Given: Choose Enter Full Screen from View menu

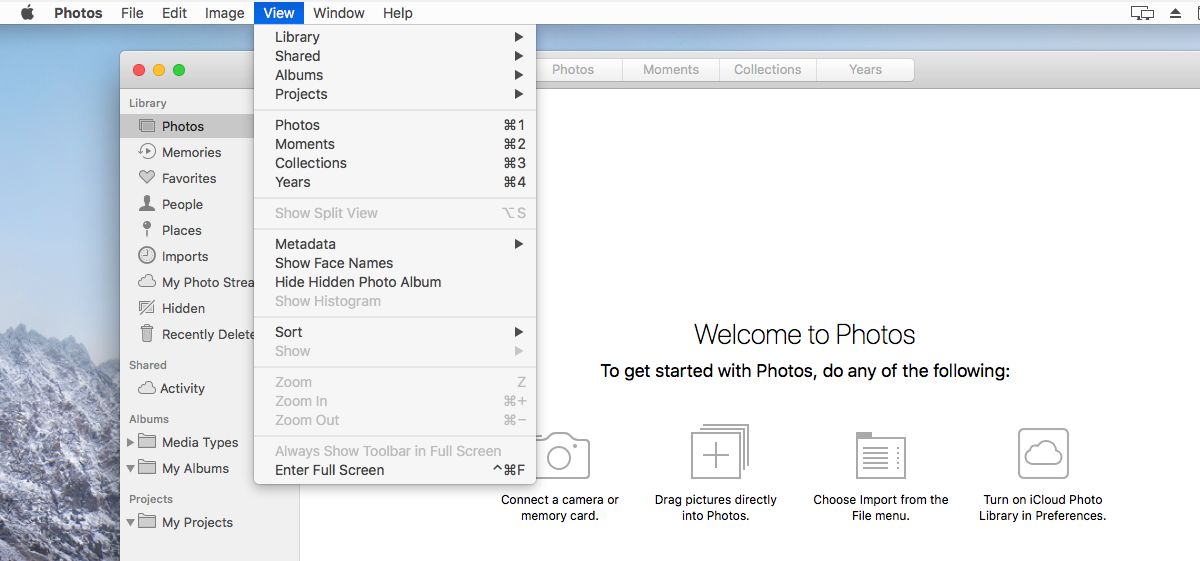Looking at the screenshot, I should click(x=330, y=470).
